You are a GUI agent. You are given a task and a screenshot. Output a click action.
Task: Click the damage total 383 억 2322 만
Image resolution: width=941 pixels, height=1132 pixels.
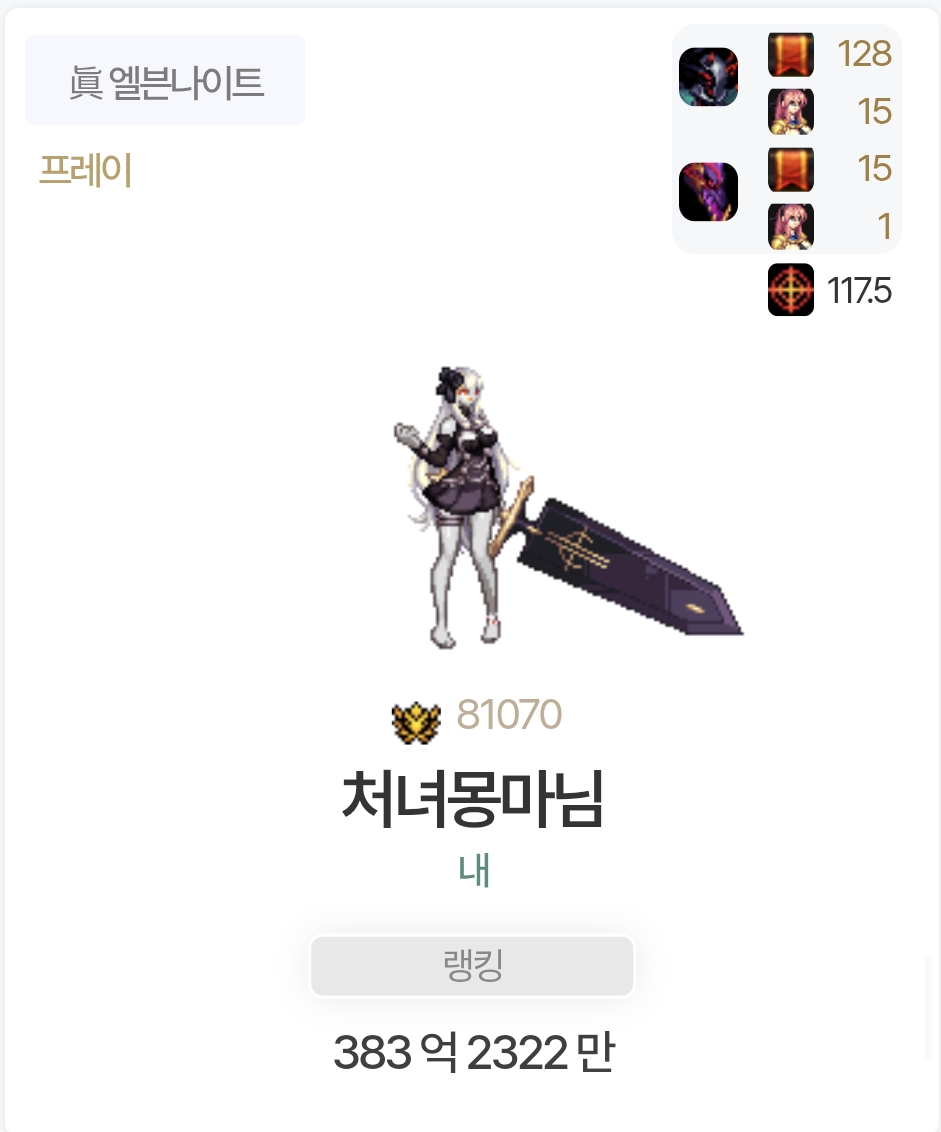point(474,1052)
